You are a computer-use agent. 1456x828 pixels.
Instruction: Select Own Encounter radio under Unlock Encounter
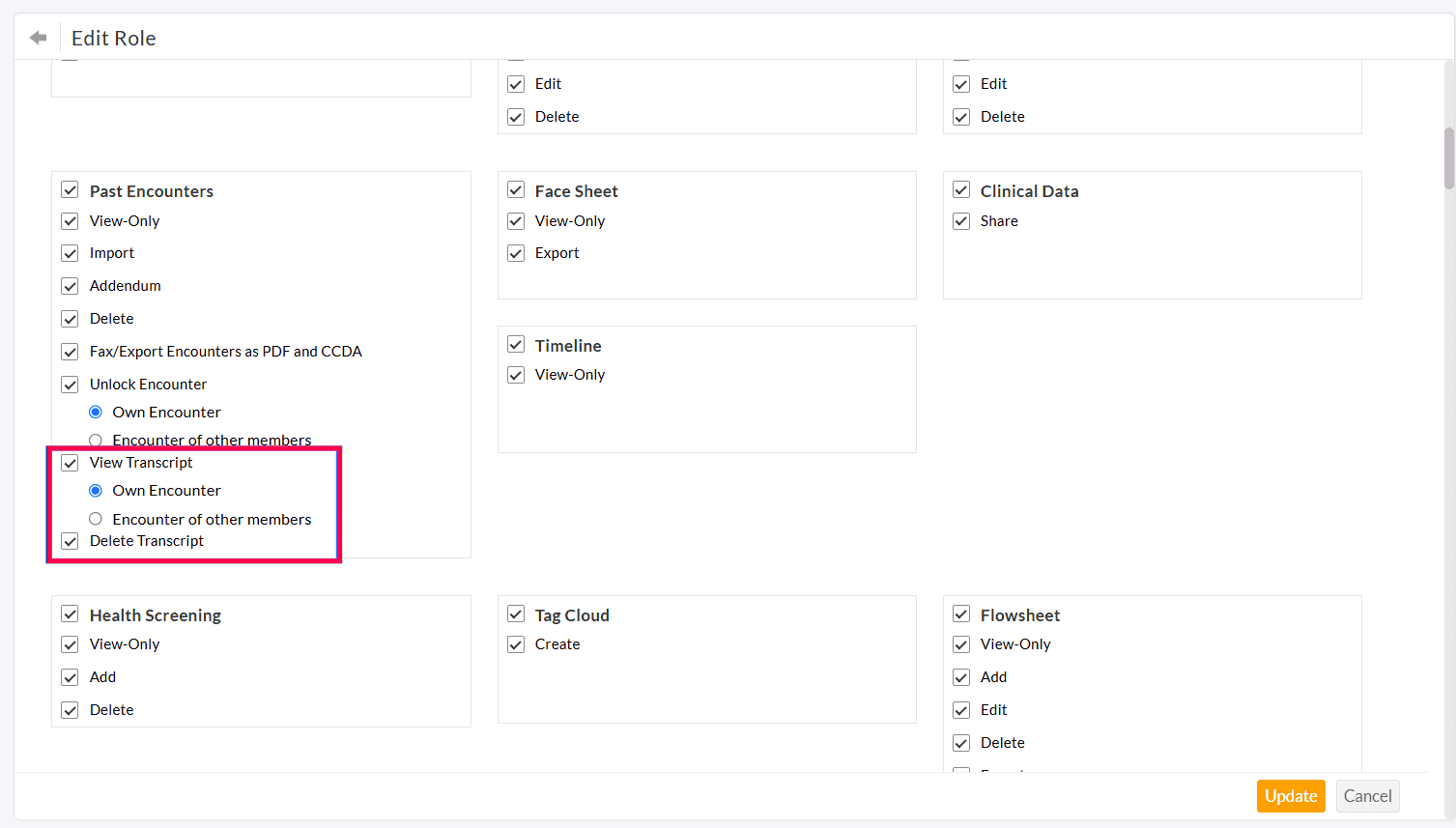coord(96,413)
